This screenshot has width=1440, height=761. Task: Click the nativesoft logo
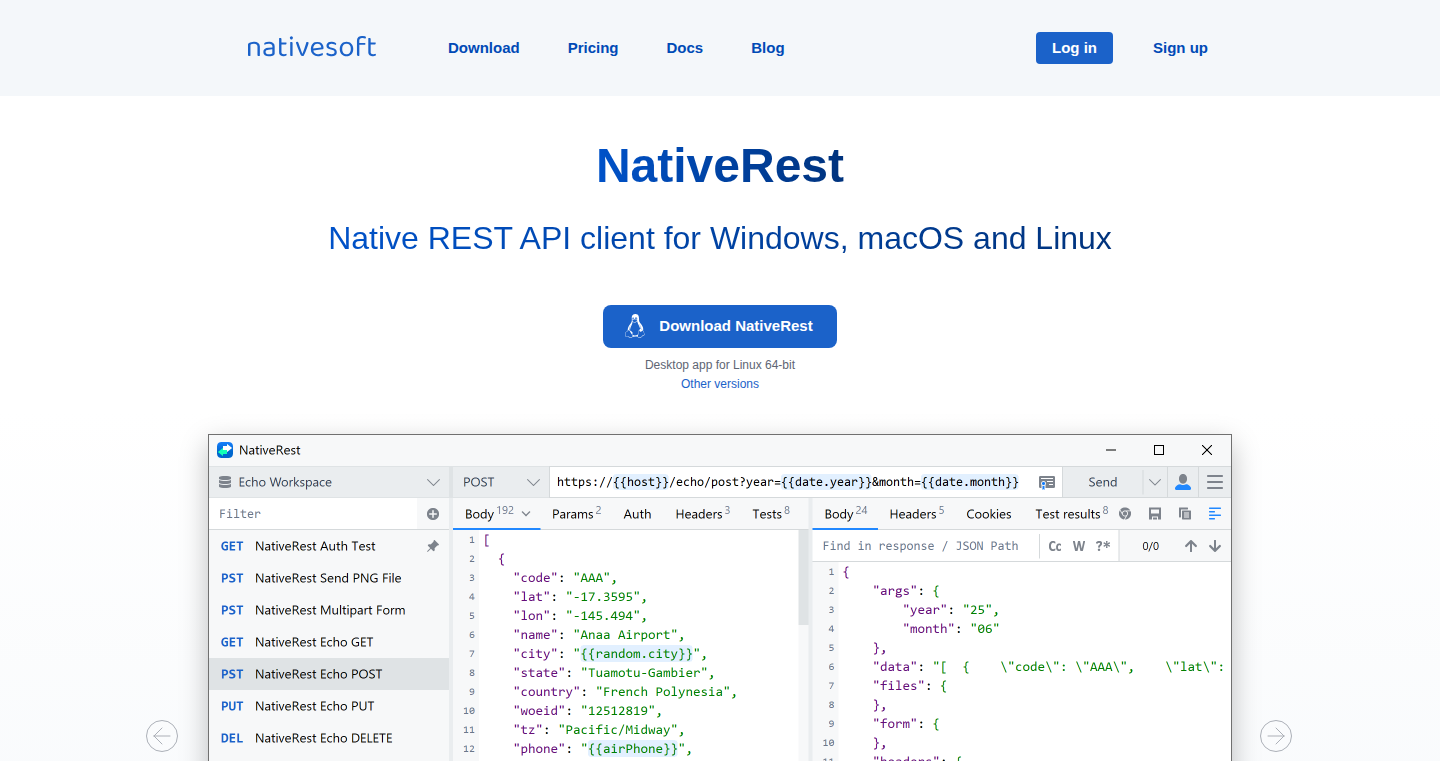point(312,47)
